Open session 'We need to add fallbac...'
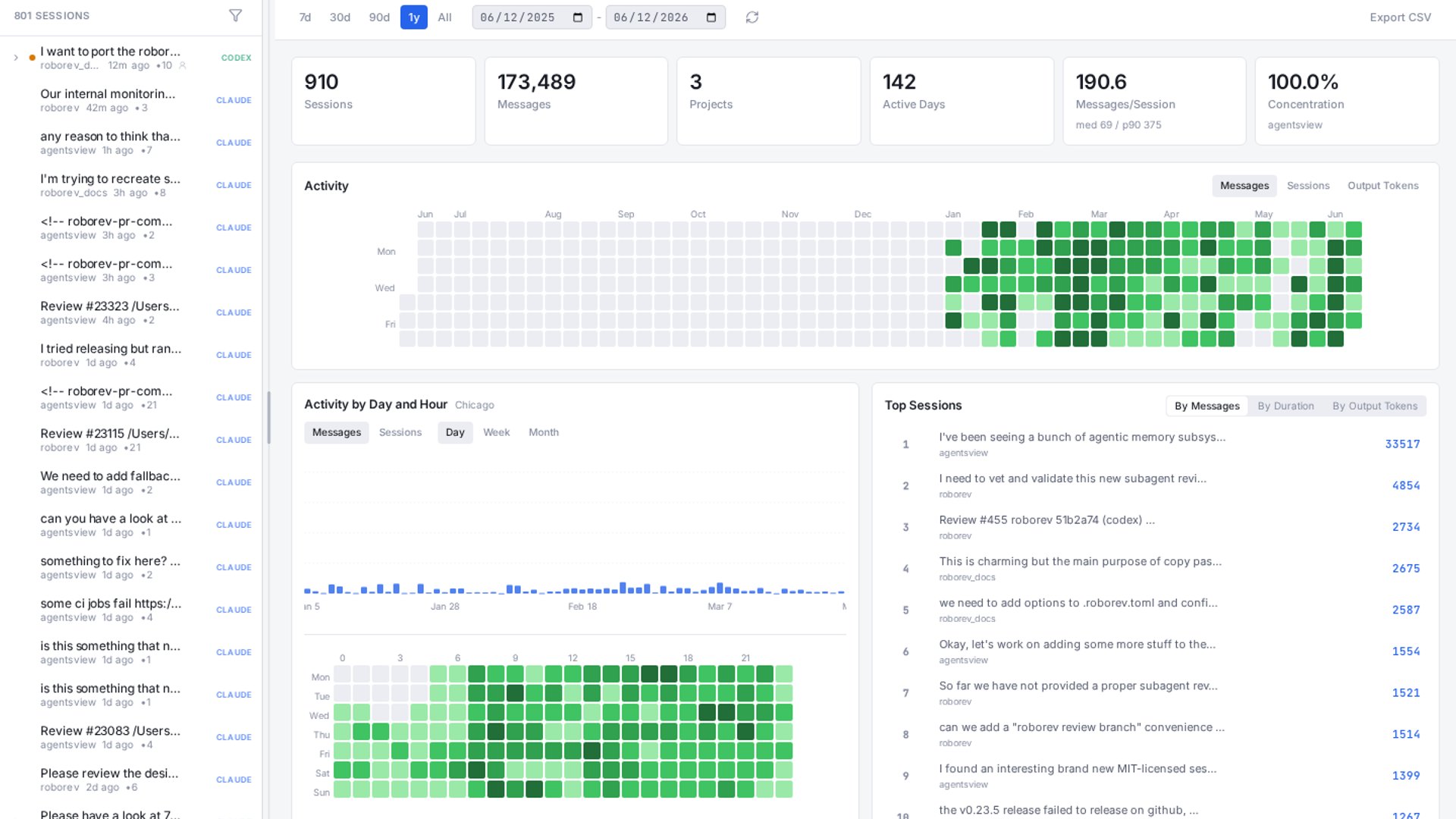This screenshot has height=819, width=1456. pos(131,482)
